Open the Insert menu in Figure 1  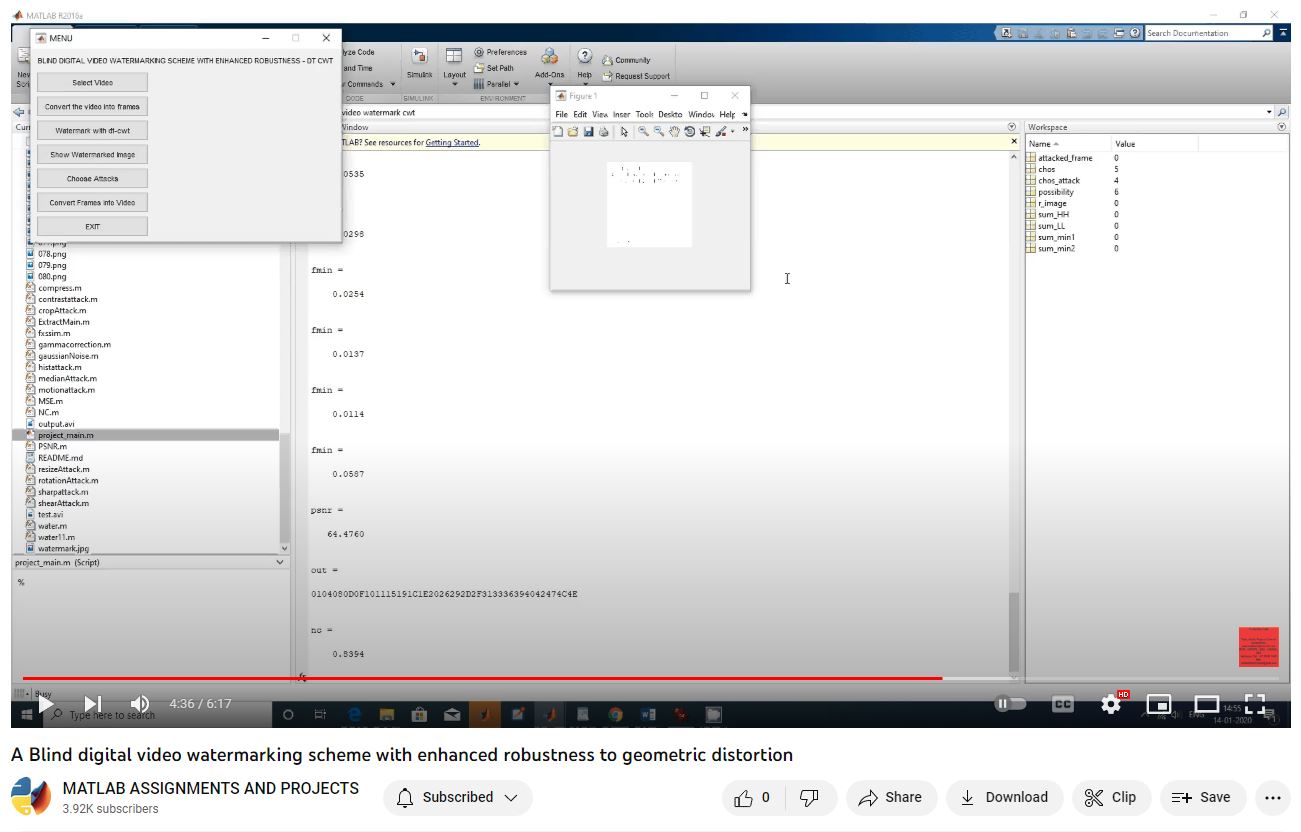click(x=621, y=114)
